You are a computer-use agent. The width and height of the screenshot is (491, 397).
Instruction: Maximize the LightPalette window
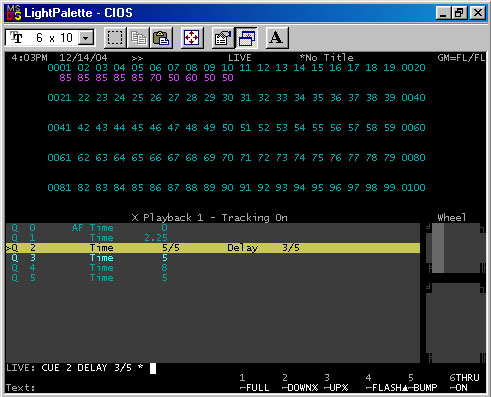[x=459, y=13]
